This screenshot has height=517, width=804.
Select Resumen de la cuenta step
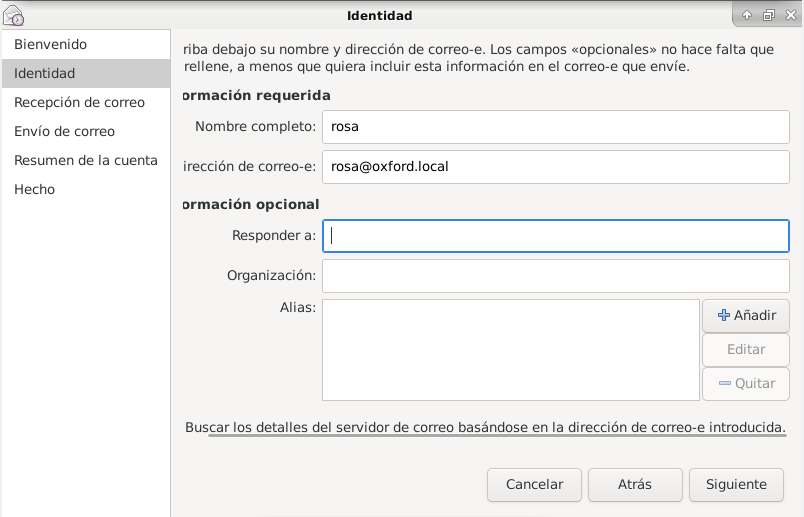coord(85,160)
